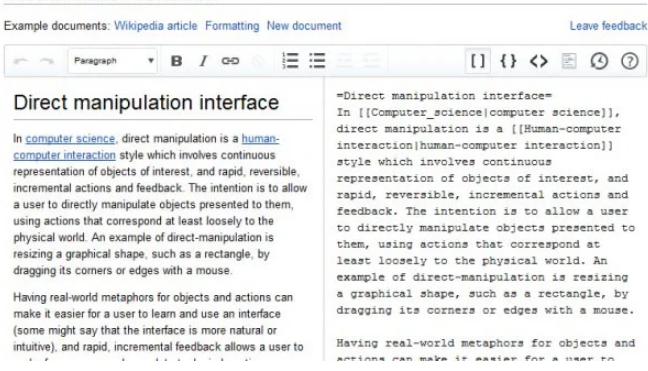The width and height of the screenshot is (648, 371).
Task: Open history clock icon
Action: [x=599, y=61]
